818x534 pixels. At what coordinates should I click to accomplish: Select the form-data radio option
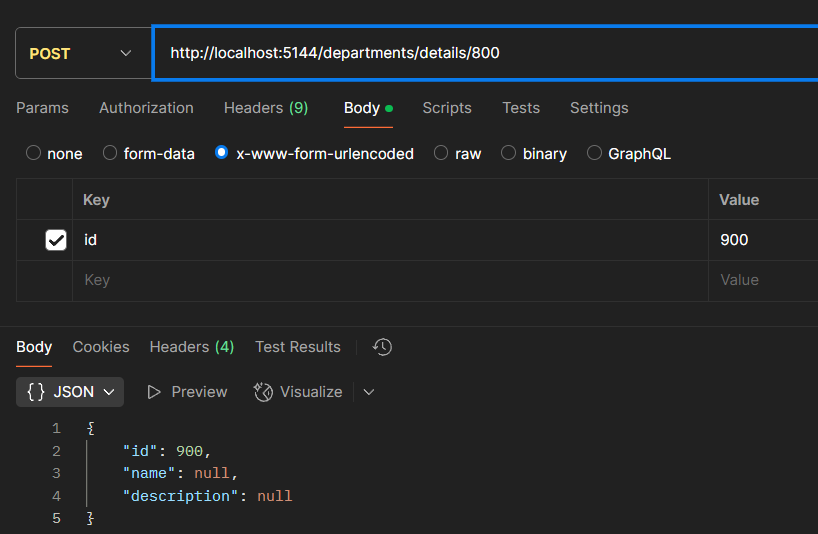tap(111, 153)
